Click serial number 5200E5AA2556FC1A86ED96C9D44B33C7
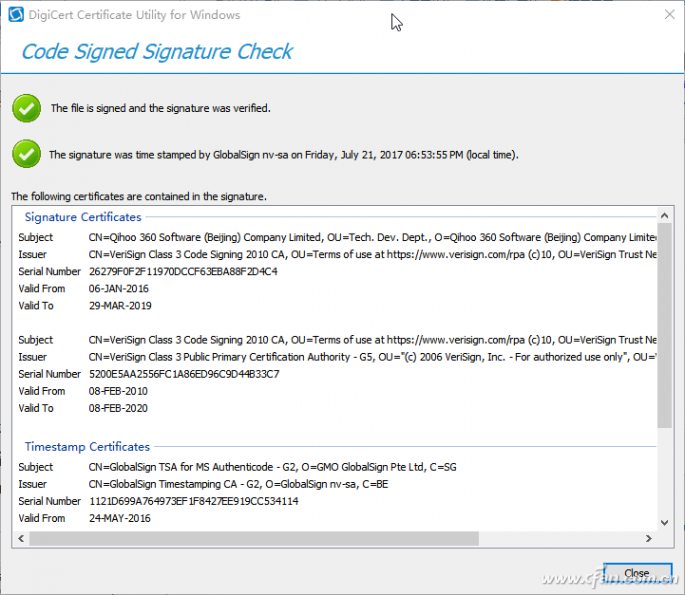 tap(184, 374)
